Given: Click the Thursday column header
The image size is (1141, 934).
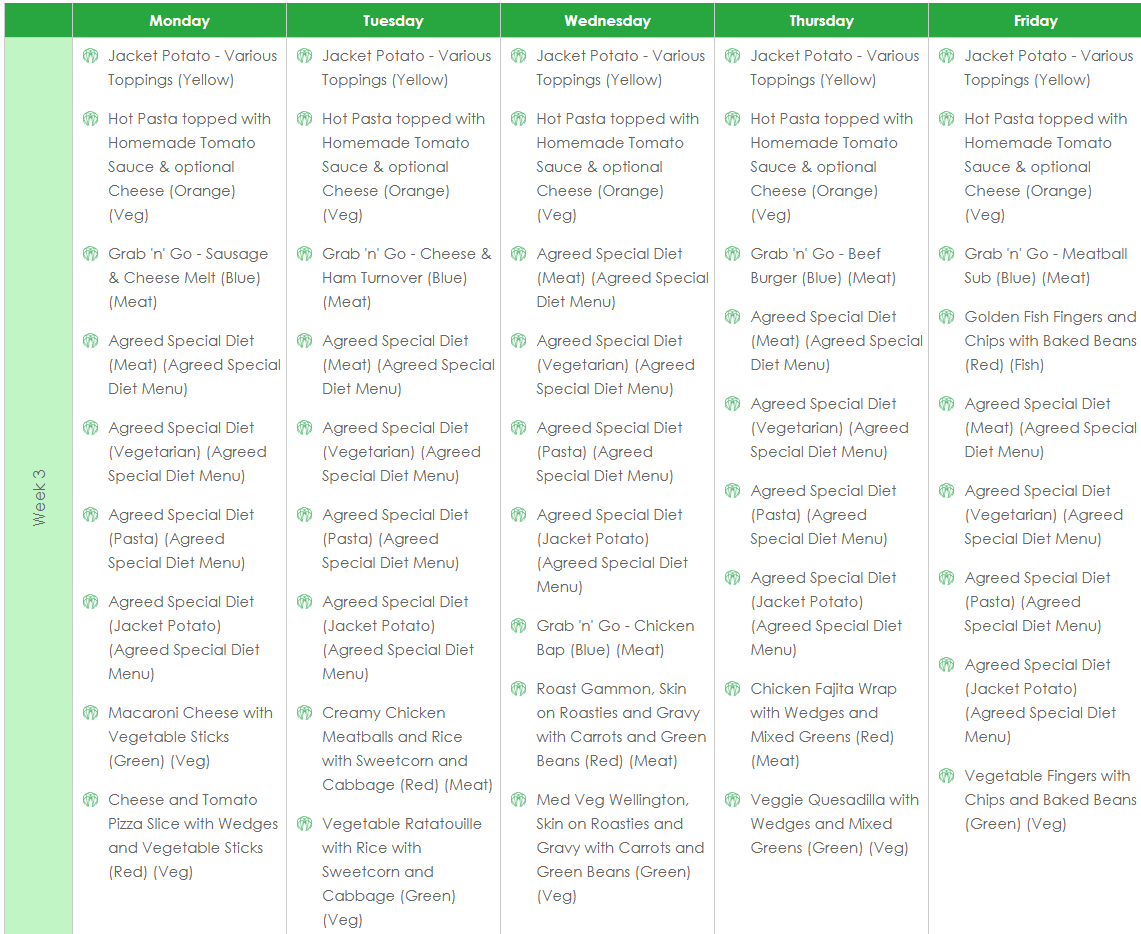Looking at the screenshot, I should (821, 20).
